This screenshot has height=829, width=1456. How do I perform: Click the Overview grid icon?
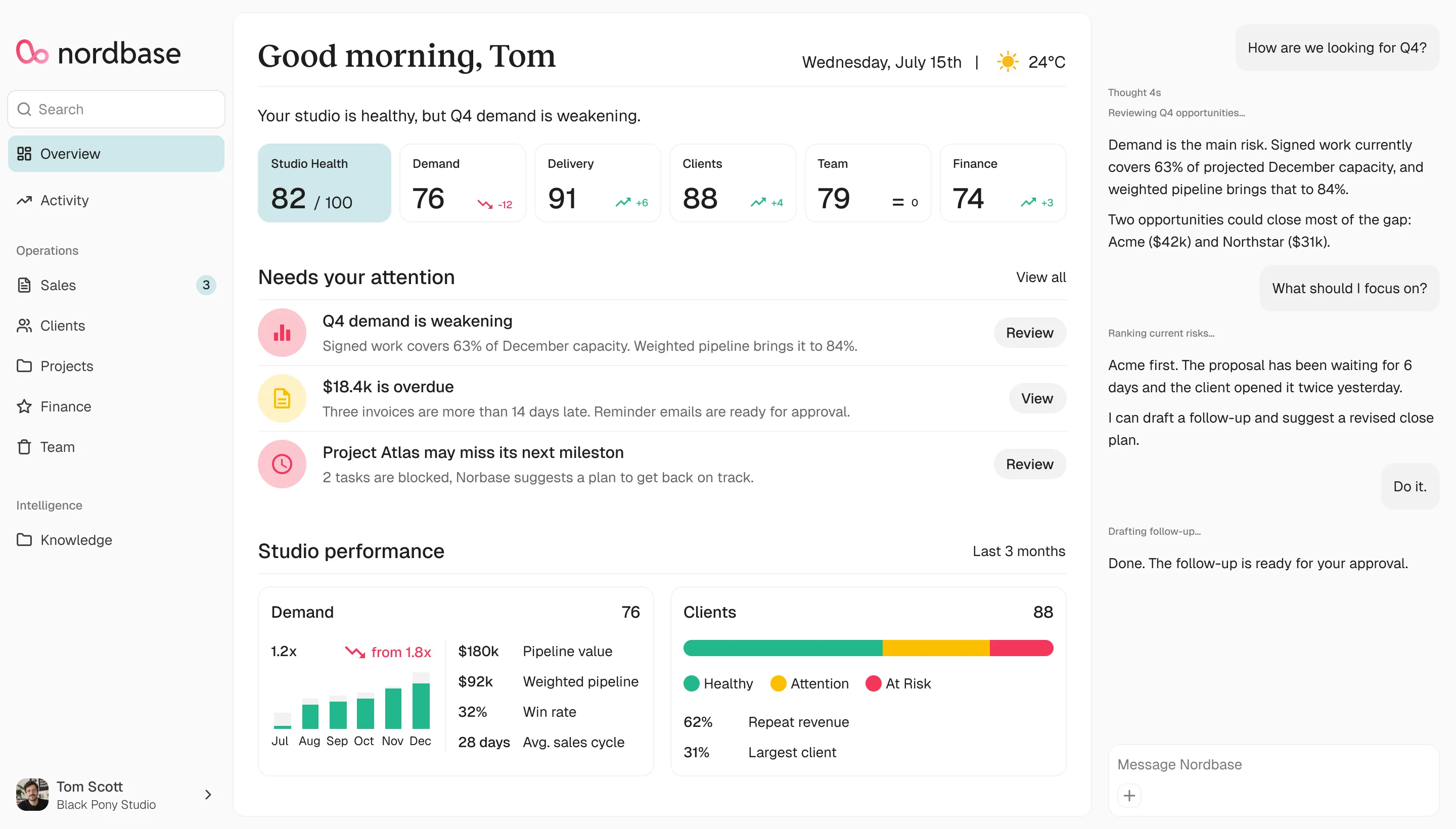(24, 154)
